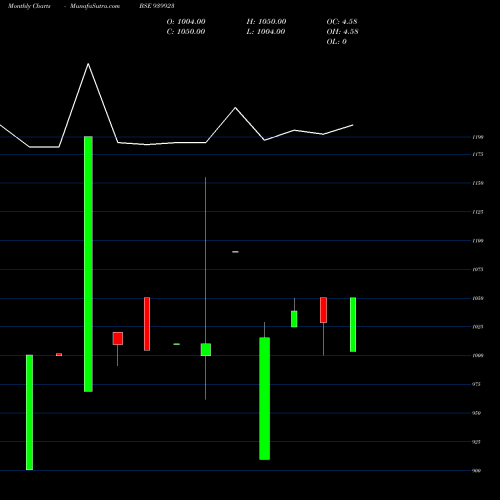
Task: Click the 1190 price axis label
Action: [x=478, y=137]
